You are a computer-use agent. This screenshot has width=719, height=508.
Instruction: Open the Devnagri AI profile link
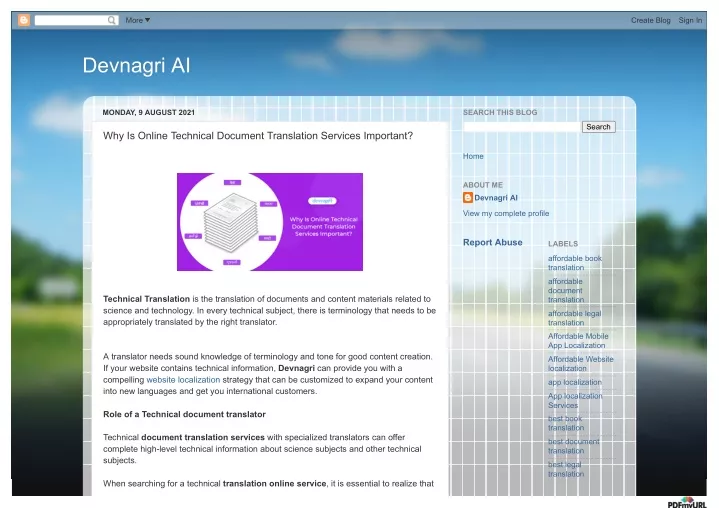tap(496, 198)
